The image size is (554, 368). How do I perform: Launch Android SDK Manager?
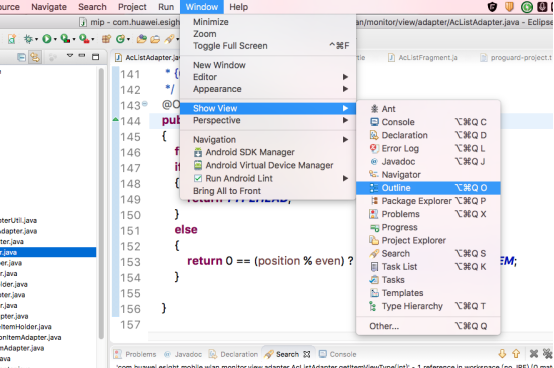click(x=268, y=152)
